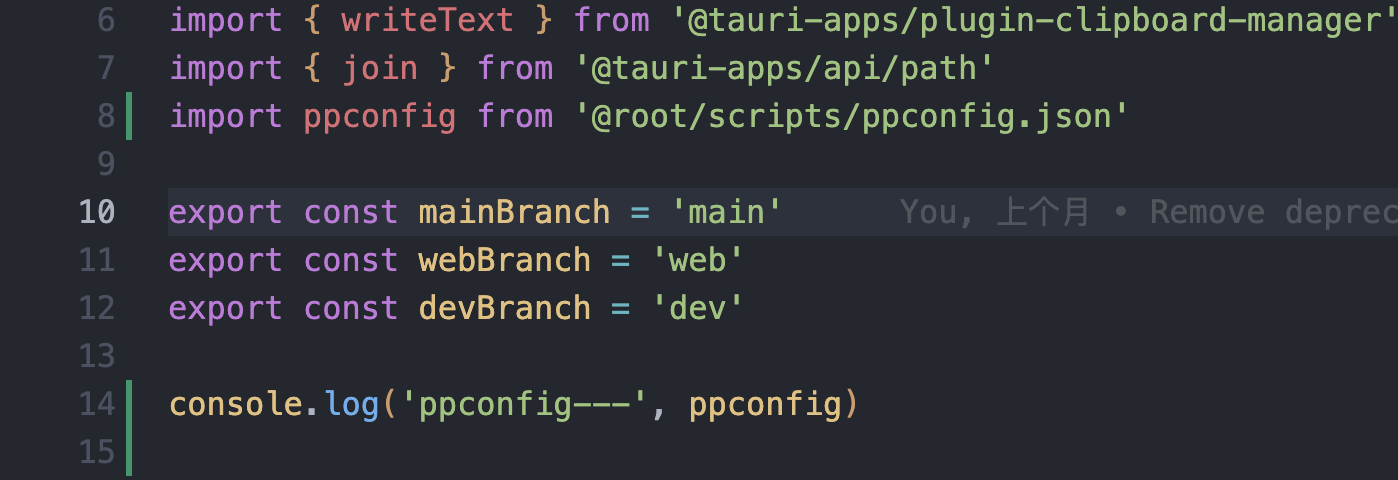1398x480 pixels.
Task: Click the 'devBranch' constant name
Action: click(505, 308)
